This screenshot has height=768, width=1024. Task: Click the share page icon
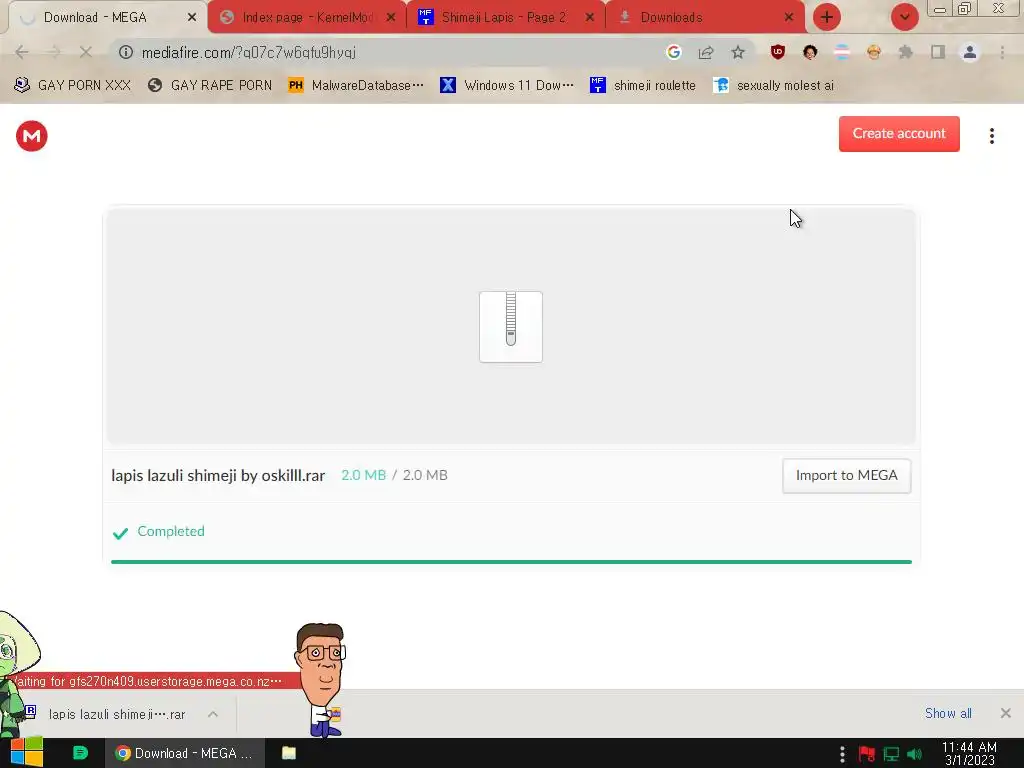point(705,52)
